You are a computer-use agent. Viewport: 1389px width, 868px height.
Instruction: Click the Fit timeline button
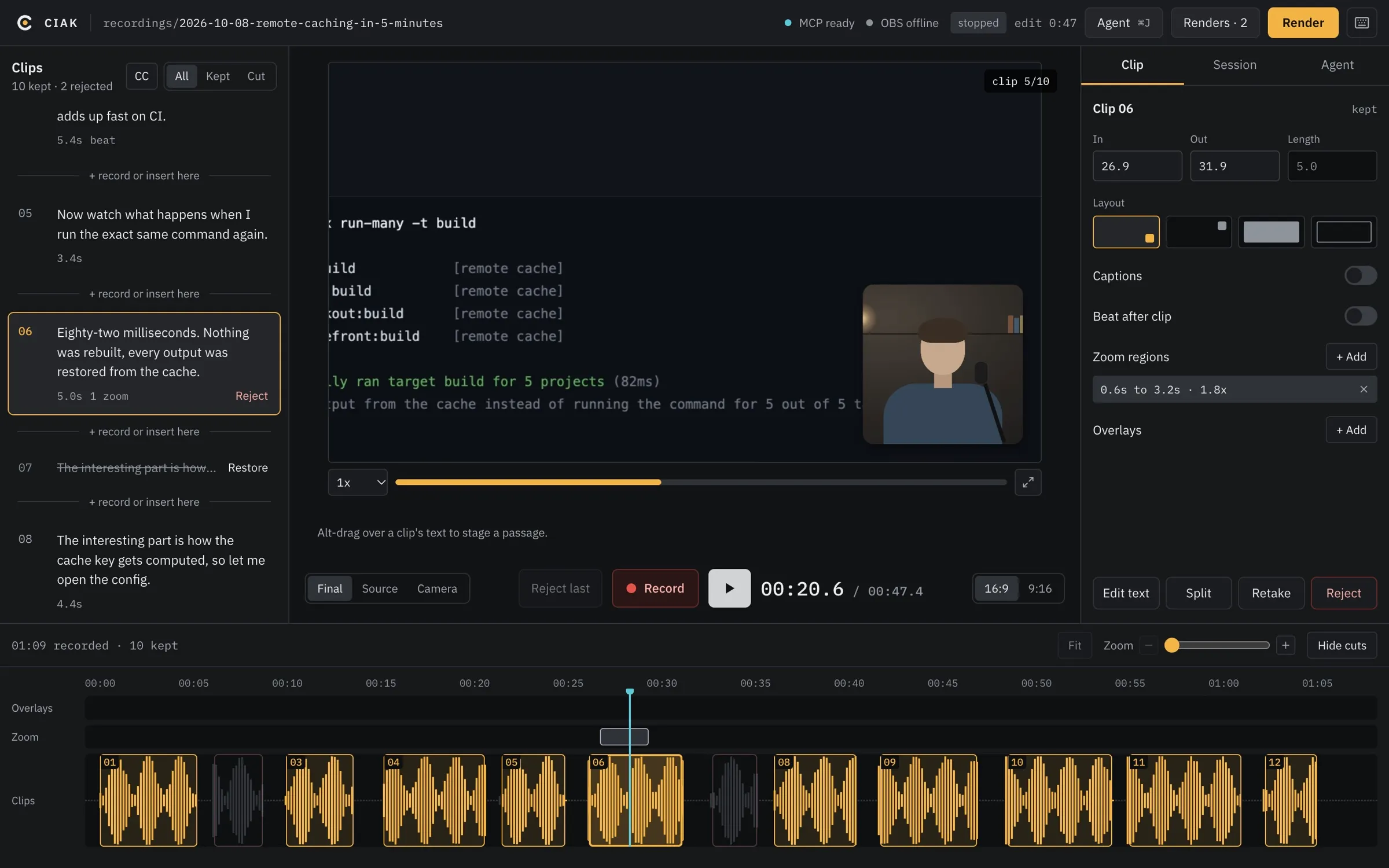(x=1074, y=645)
